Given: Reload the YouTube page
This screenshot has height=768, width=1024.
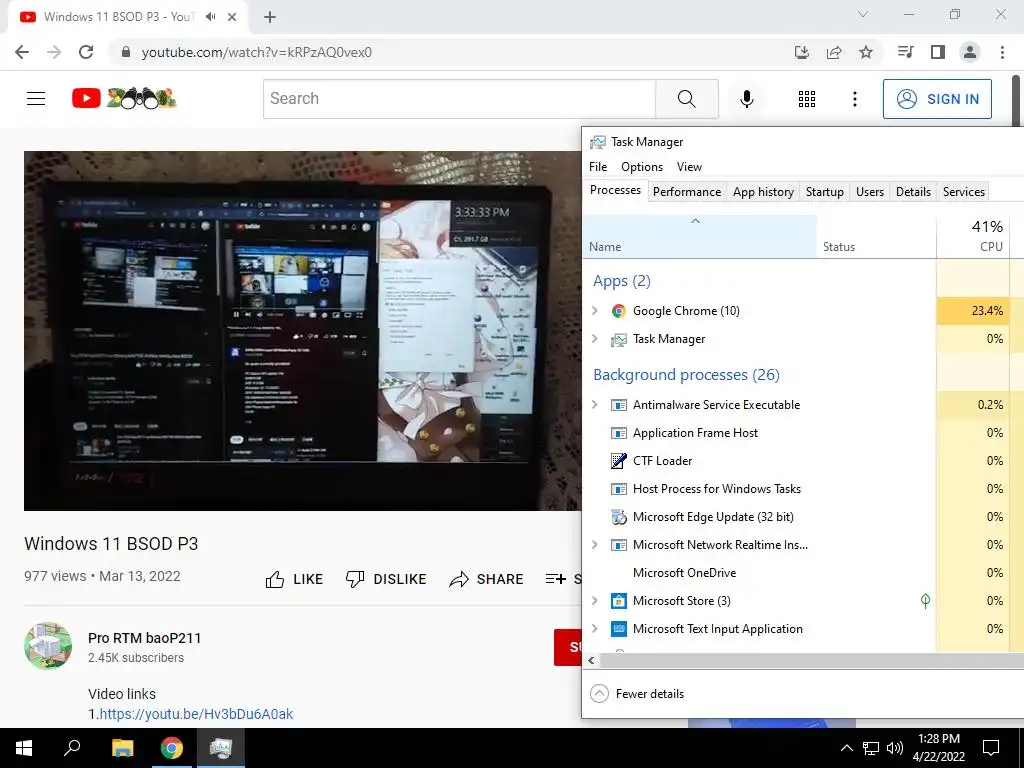Looking at the screenshot, I should 86,52.
